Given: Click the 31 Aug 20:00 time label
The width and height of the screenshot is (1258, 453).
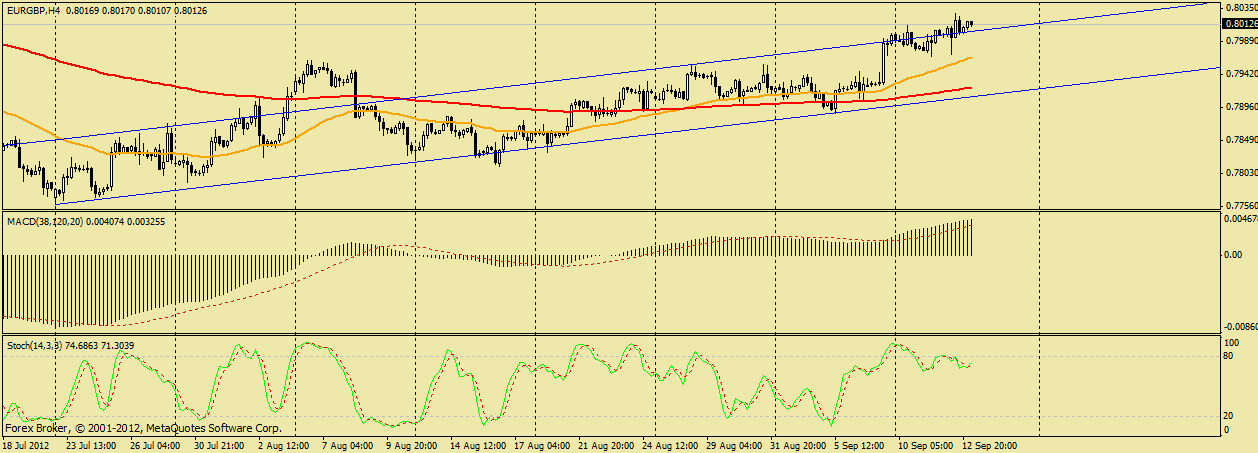Looking at the screenshot, I should [796, 445].
